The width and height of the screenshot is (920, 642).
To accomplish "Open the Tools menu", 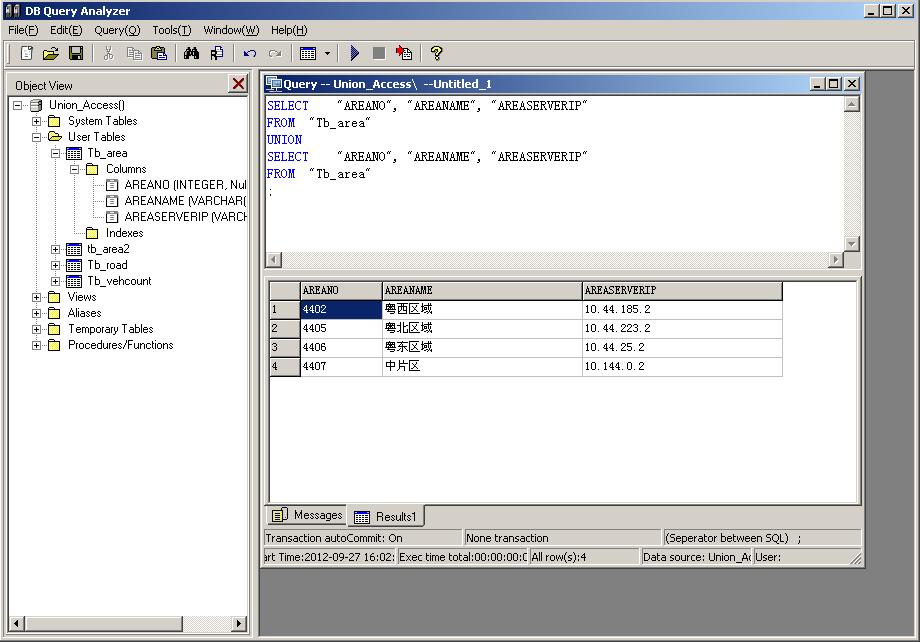I will (171, 30).
